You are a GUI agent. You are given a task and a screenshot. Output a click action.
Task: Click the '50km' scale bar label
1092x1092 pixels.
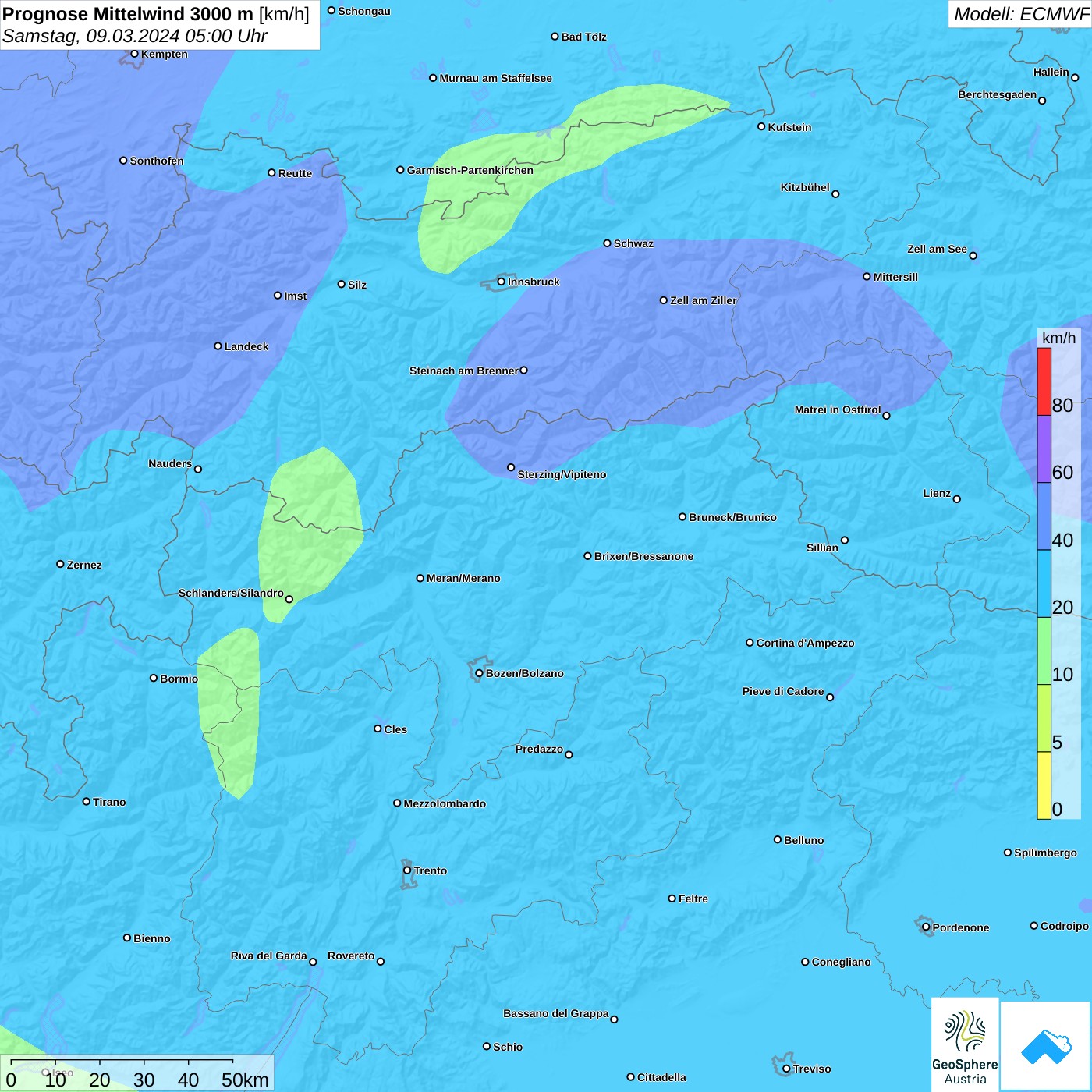pyautogui.click(x=245, y=1080)
